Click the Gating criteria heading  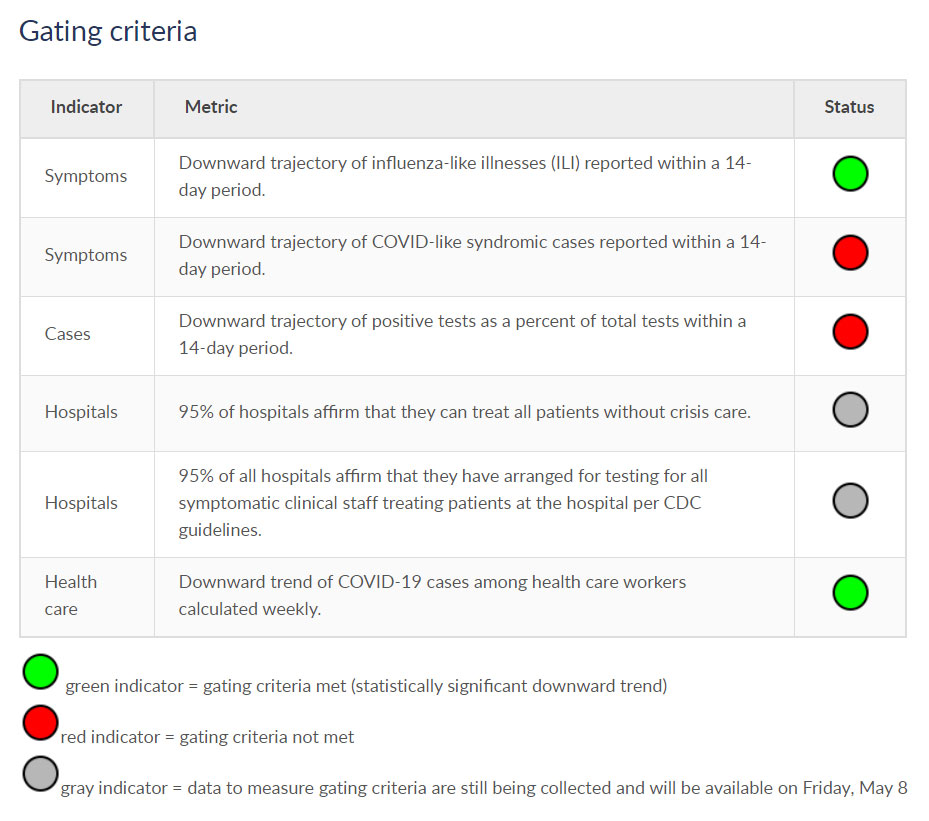pos(108,31)
